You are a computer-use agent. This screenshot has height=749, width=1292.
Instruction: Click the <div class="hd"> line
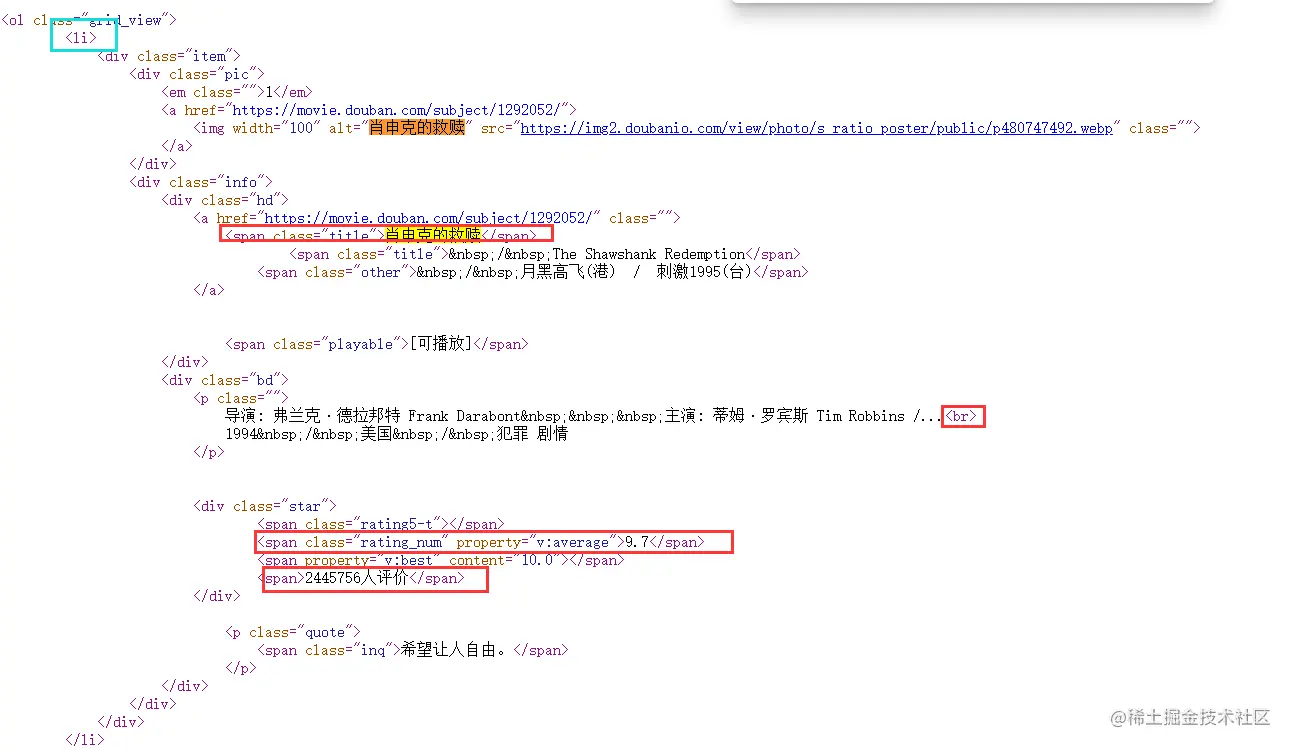(224, 200)
